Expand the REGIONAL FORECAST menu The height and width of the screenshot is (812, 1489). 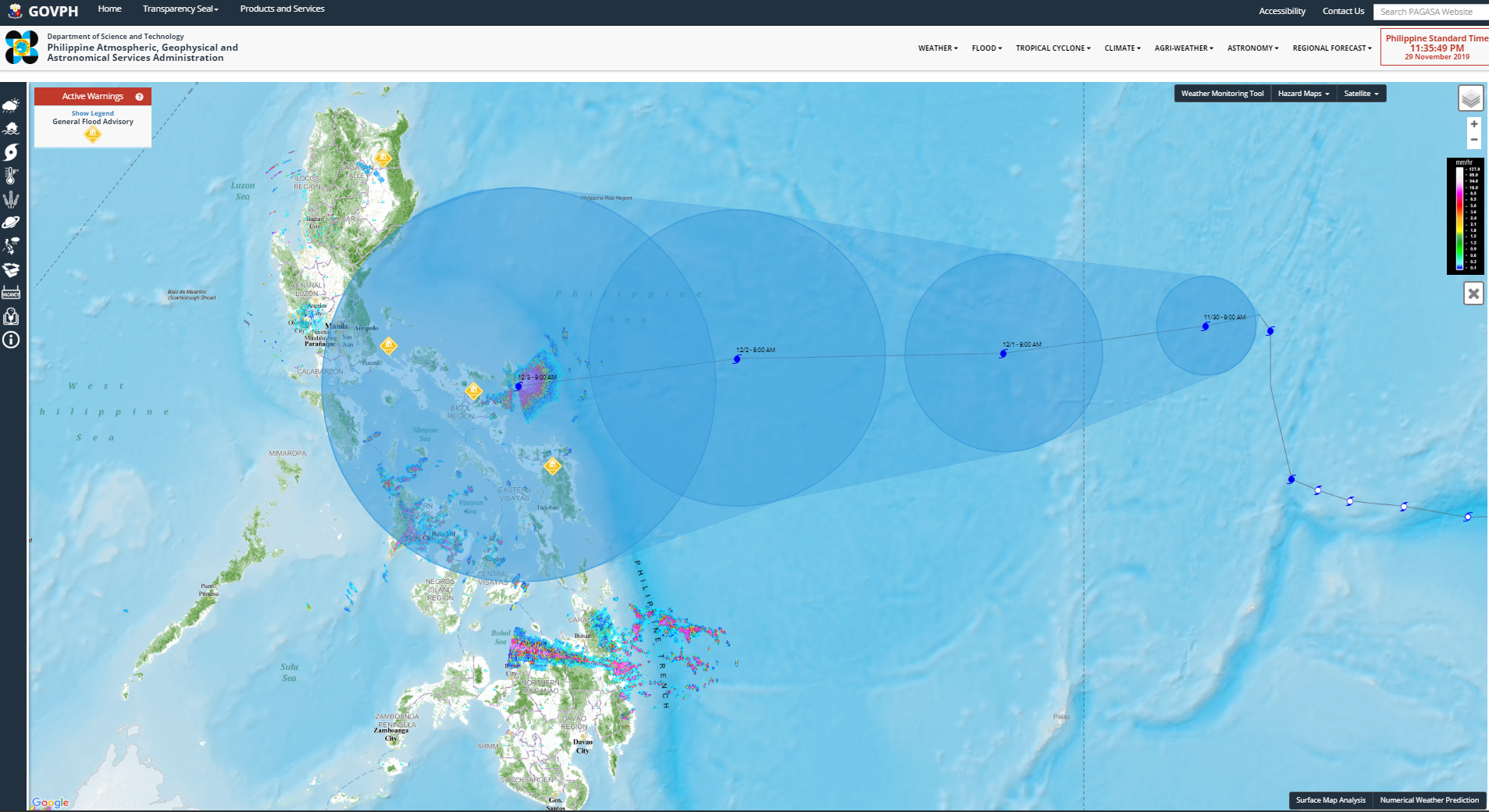click(1332, 48)
